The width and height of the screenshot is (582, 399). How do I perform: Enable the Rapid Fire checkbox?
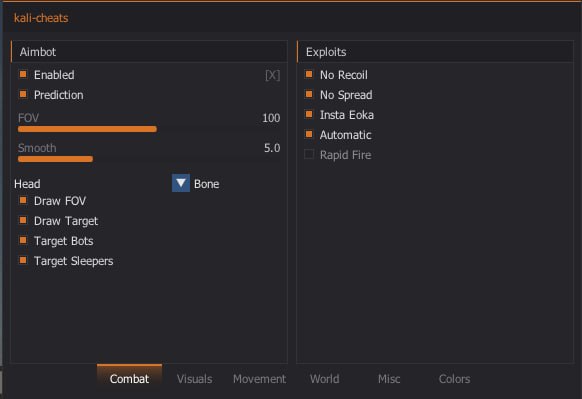tap(309, 154)
